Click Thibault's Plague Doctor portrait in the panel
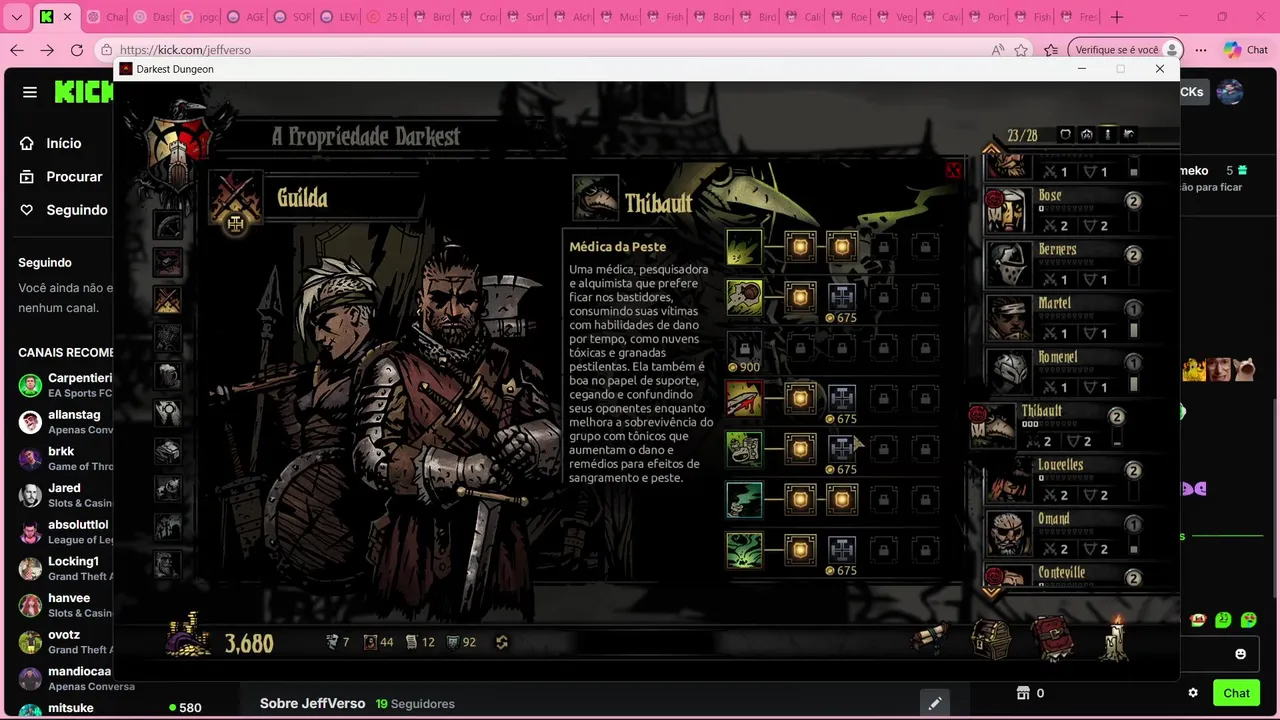This screenshot has width=1280, height=720. tap(595, 198)
